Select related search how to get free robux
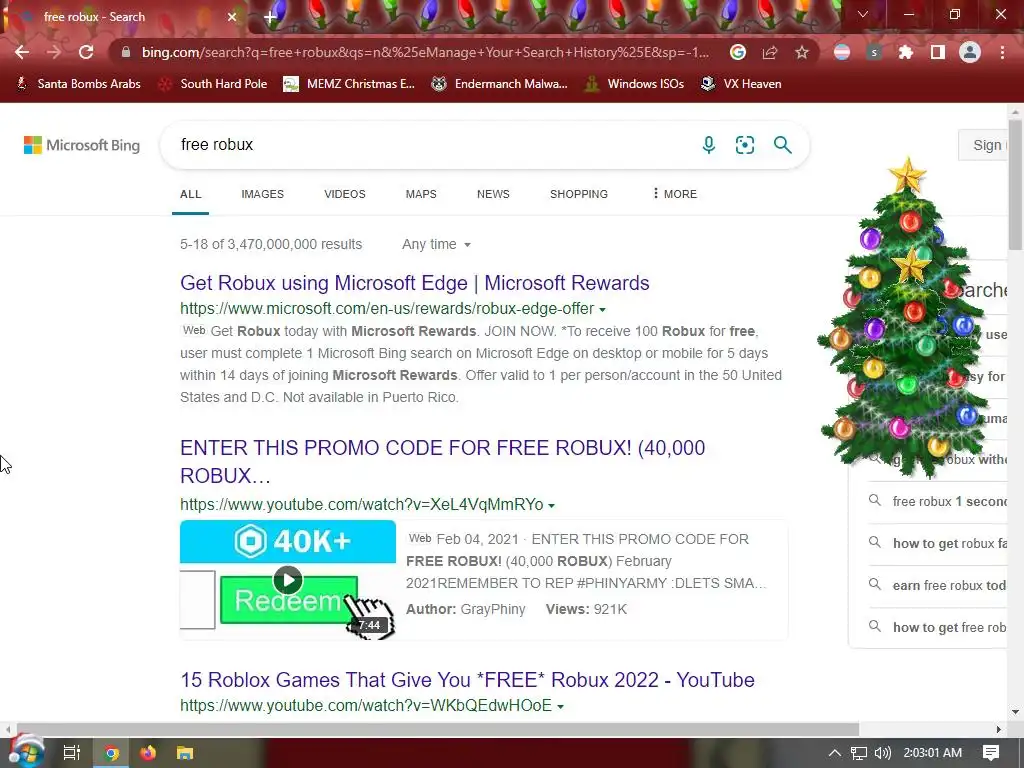This screenshot has width=1024, height=768. pyautogui.click(x=938, y=627)
